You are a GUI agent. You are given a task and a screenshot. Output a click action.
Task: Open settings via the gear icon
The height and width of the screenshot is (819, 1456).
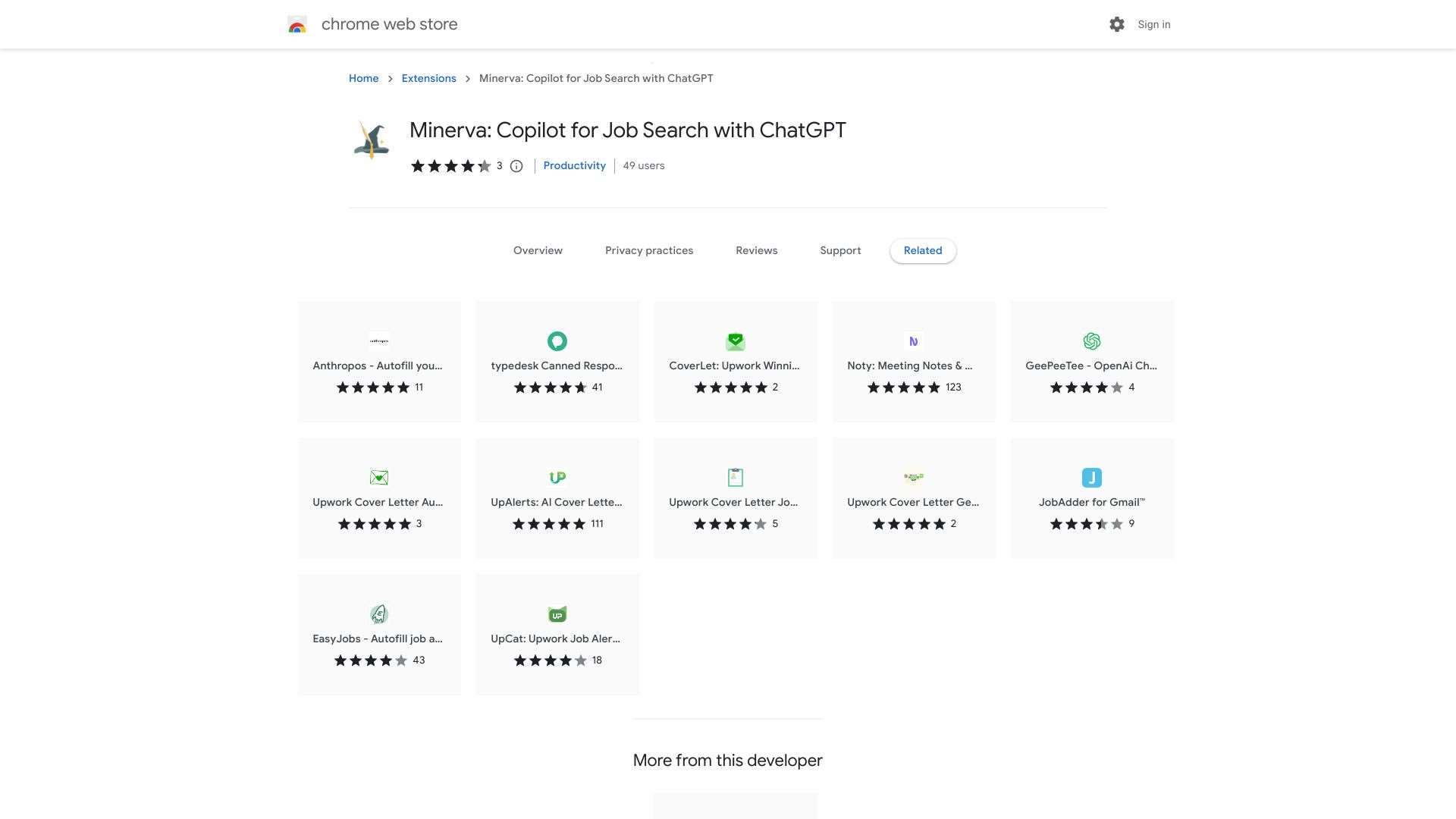tap(1116, 24)
